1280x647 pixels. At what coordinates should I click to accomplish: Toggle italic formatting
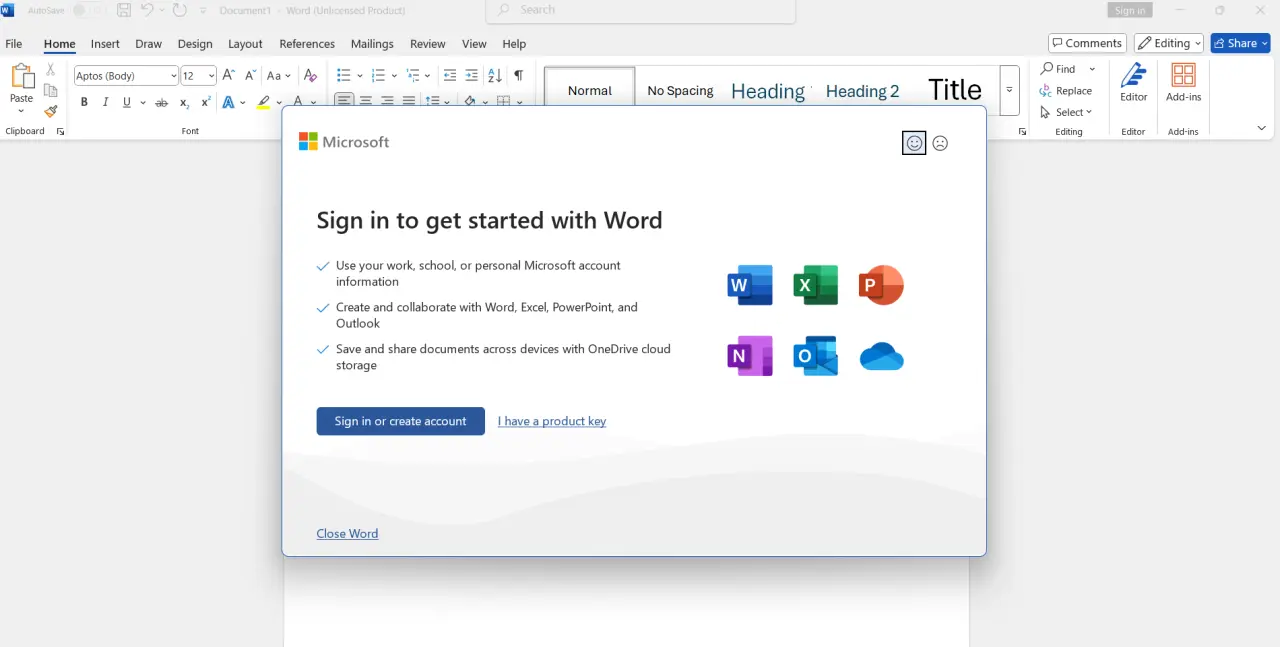[x=105, y=102]
